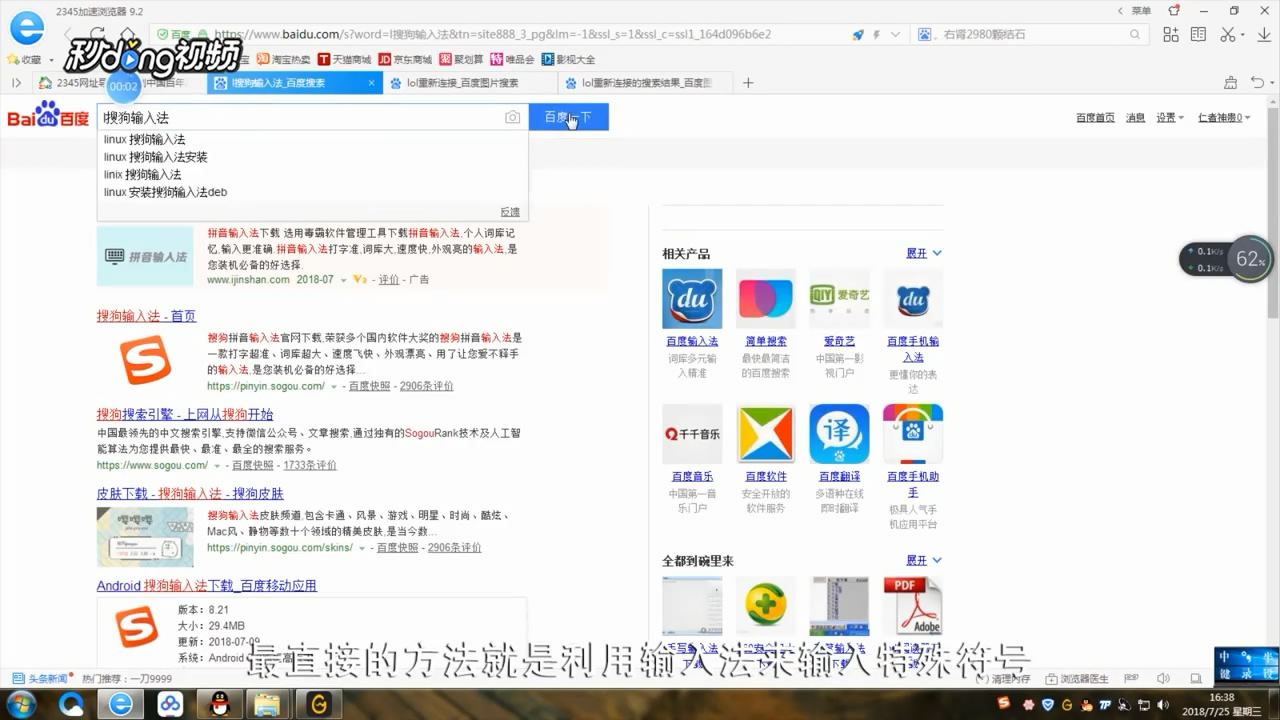
Task: Click the 千千音乐 product icon
Action: [692, 434]
